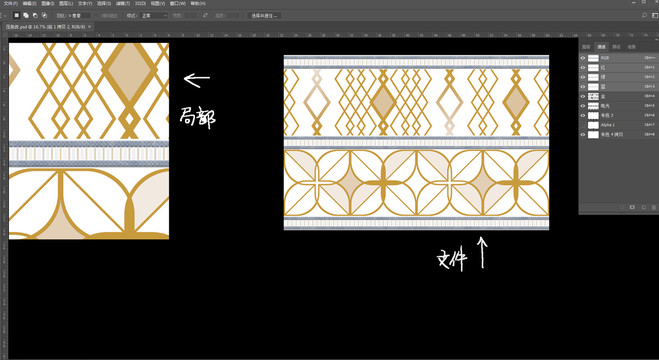
Task: Select the Alpha 1 channel thumbnail
Action: tap(593, 125)
